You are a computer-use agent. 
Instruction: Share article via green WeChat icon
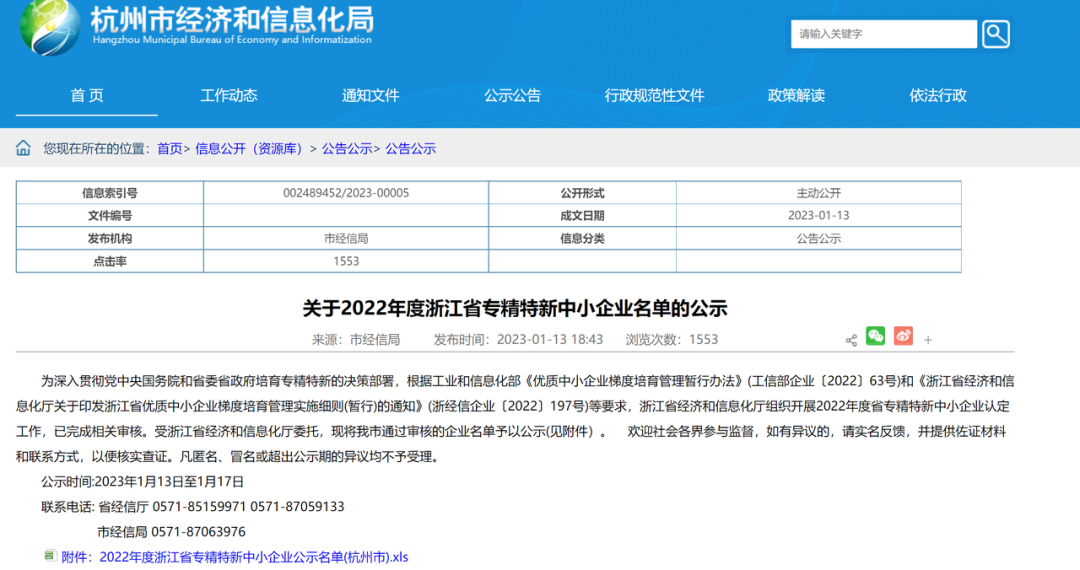pyautogui.click(x=876, y=337)
